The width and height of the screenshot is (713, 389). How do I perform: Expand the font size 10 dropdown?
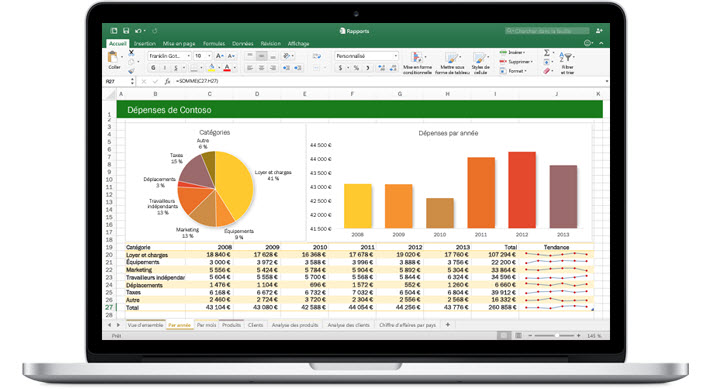(x=202, y=56)
